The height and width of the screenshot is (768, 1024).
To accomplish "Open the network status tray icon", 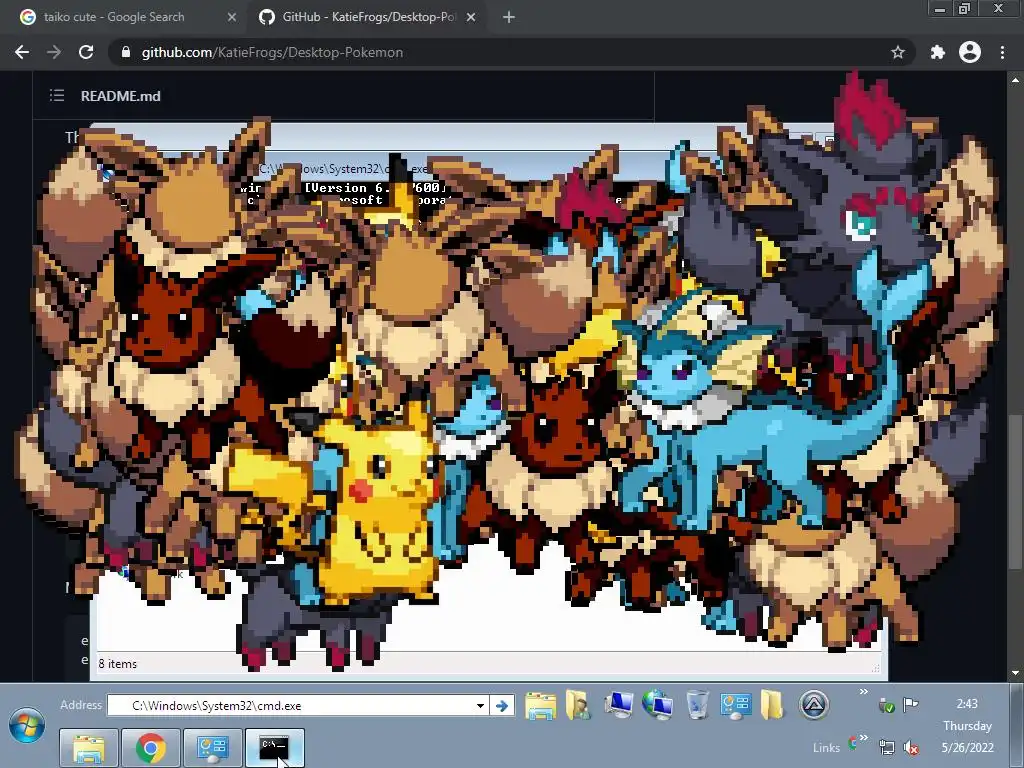I will pos(886,747).
